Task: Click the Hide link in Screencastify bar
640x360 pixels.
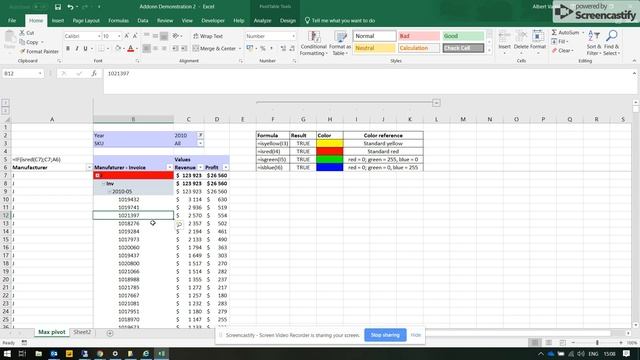Action: point(416,335)
